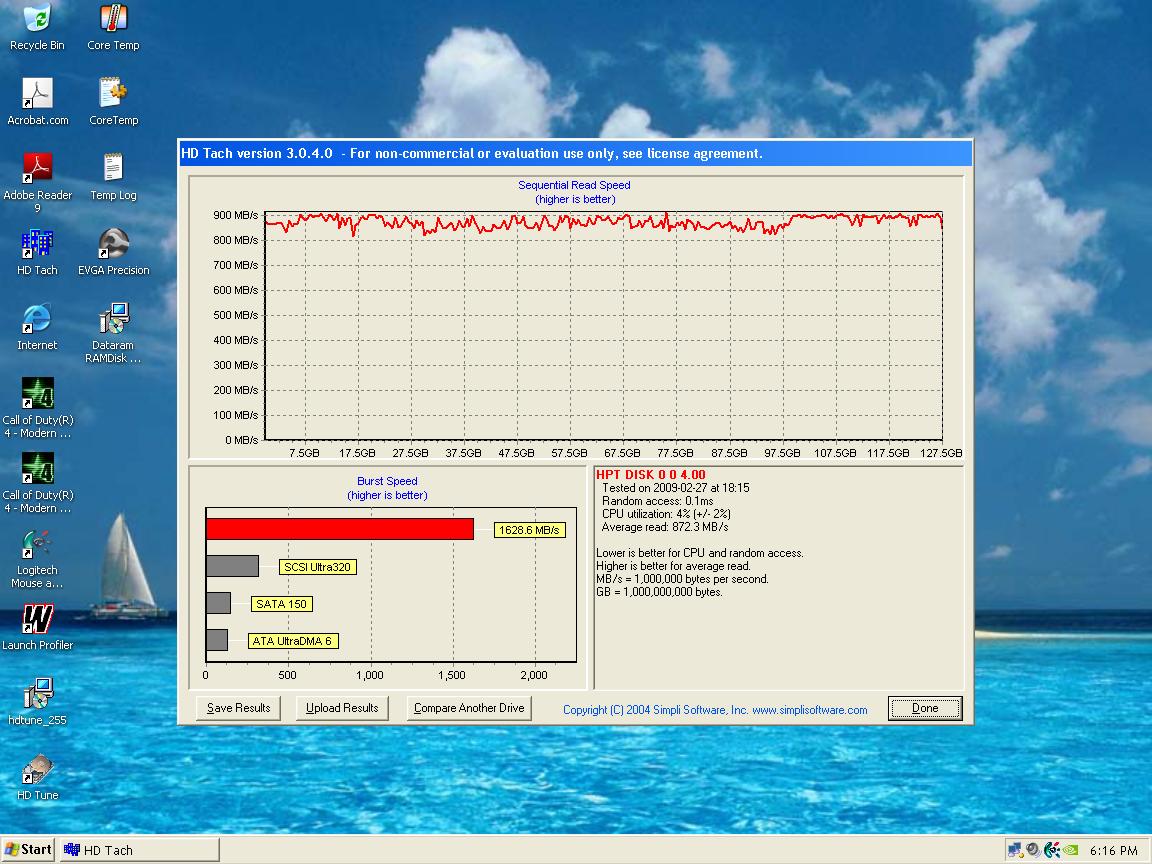
Task: Click the SATA 150 bar label
Action: click(281, 604)
